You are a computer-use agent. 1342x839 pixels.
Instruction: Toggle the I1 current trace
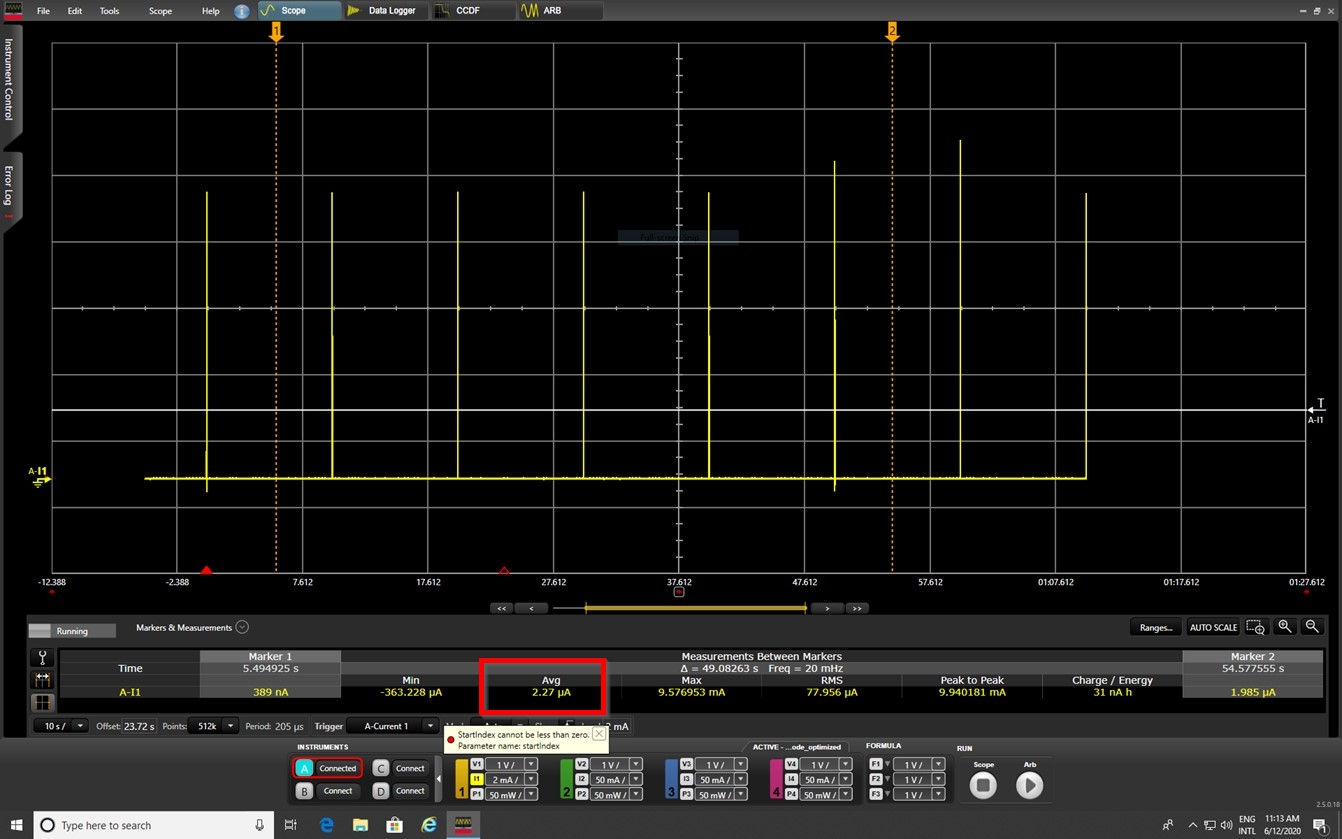tap(477, 779)
